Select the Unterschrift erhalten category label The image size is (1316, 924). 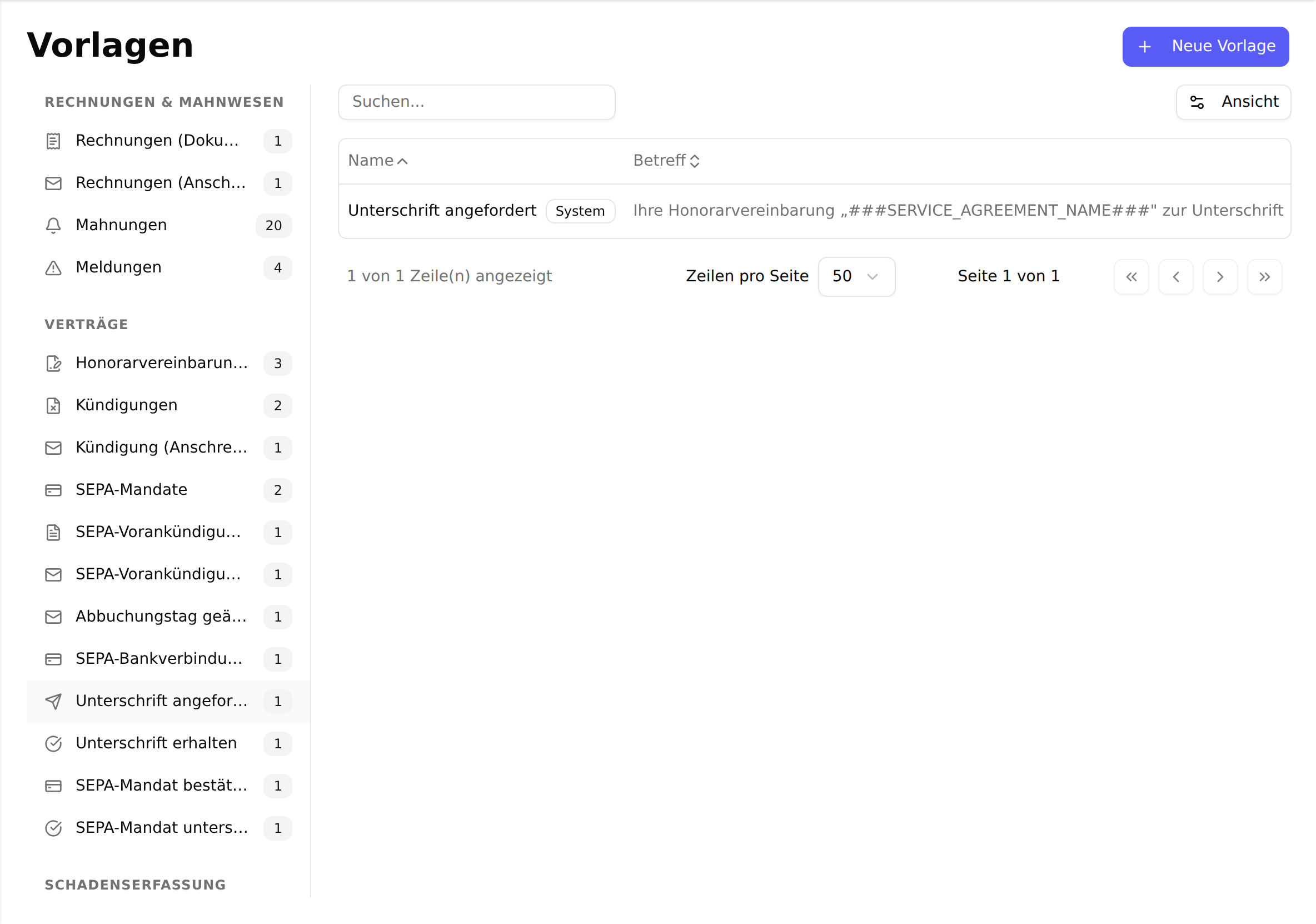pyautogui.click(x=156, y=743)
